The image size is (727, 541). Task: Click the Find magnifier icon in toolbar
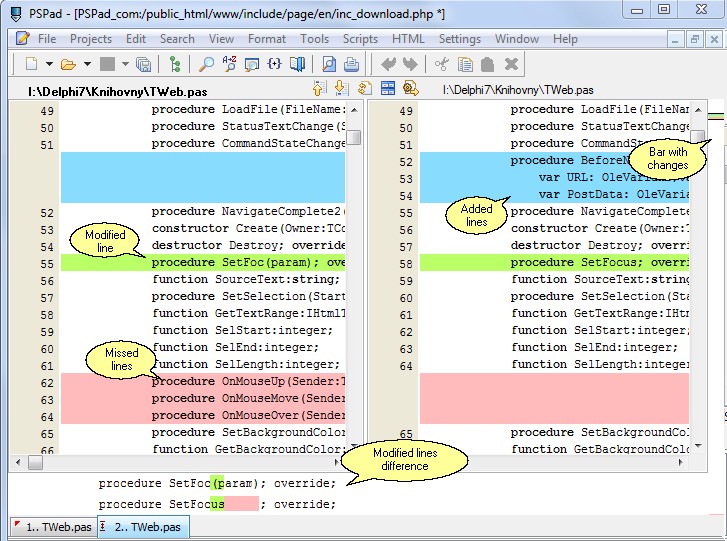click(x=206, y=65)
